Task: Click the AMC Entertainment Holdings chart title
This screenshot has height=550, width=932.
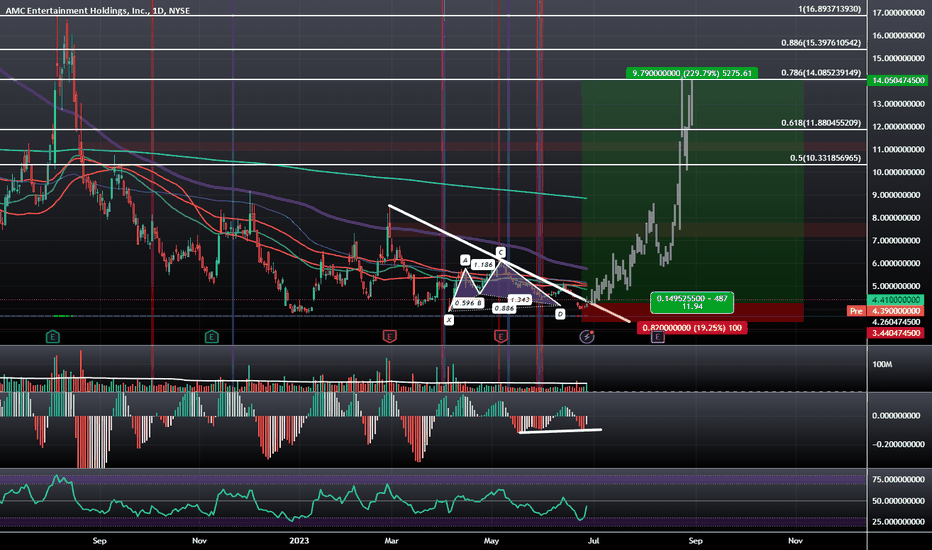Action: pyautogui.click(x=97, y=10)
